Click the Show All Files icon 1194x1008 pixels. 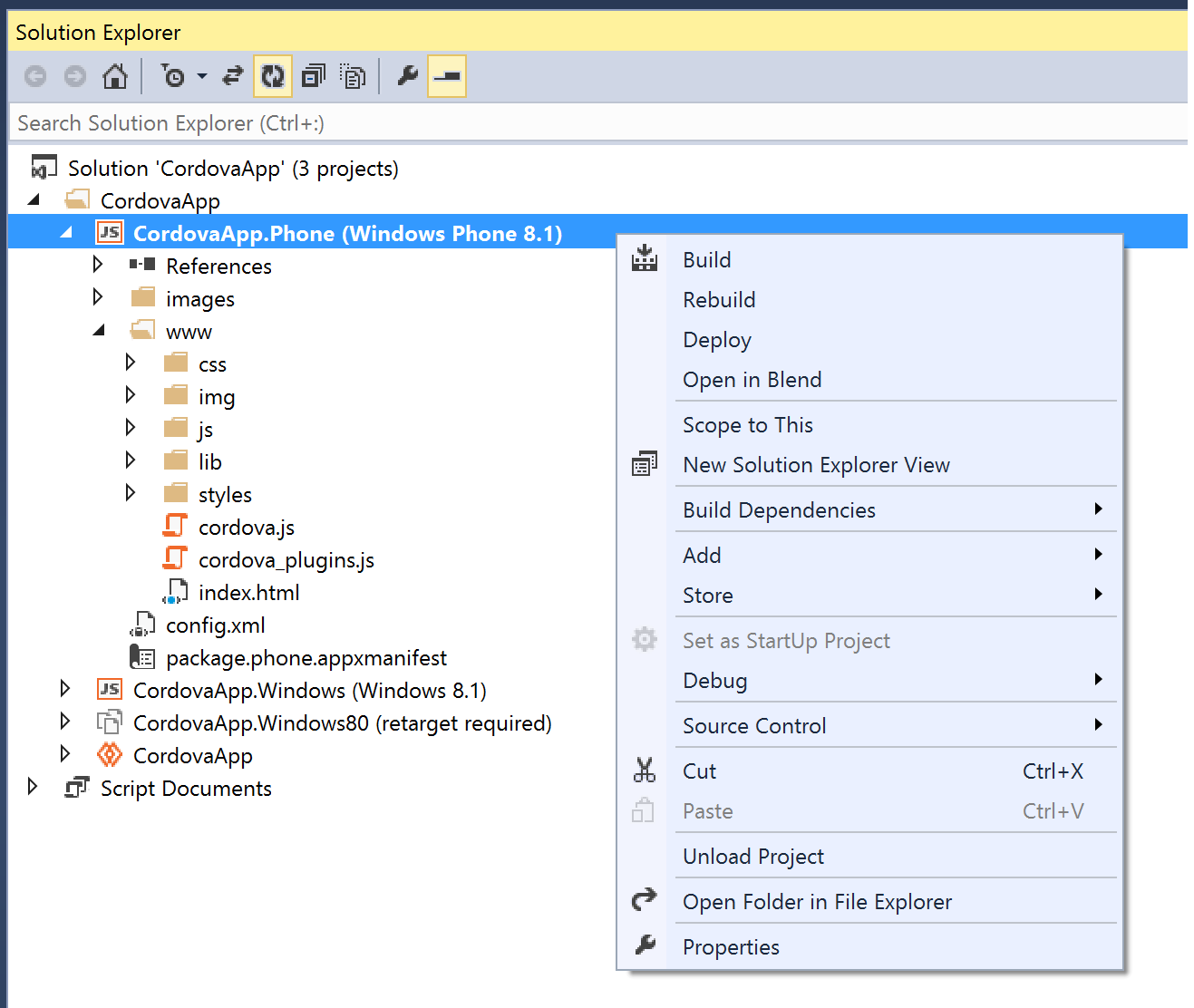tap(353, 76)
